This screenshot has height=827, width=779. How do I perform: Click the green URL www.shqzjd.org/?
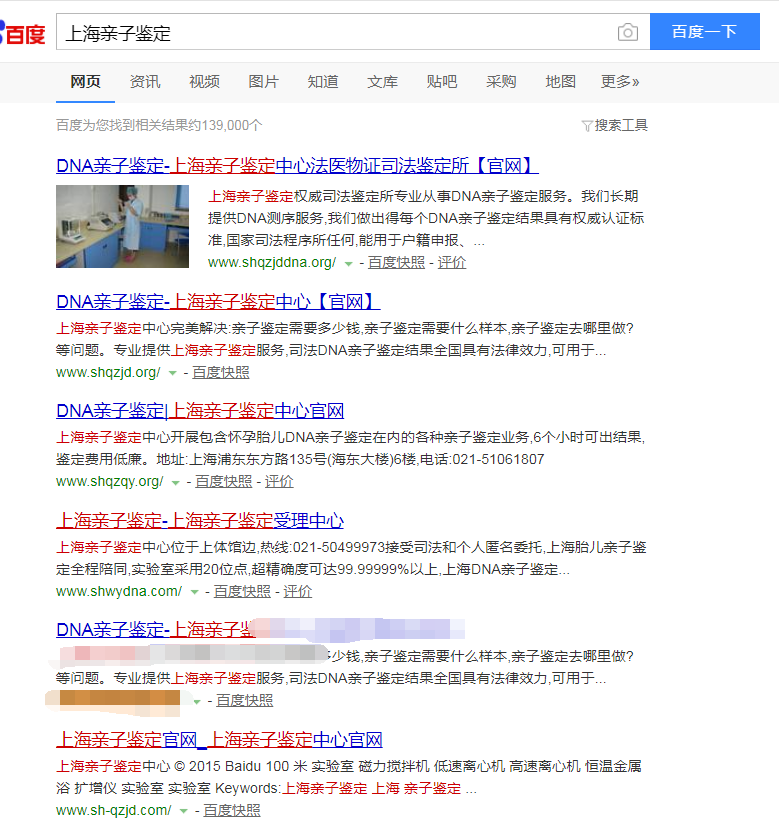108,372
